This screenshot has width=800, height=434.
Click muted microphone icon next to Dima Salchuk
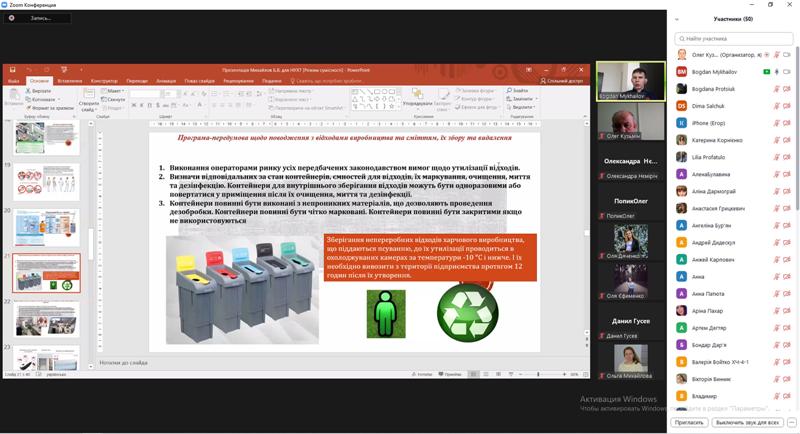pos(777,106)
